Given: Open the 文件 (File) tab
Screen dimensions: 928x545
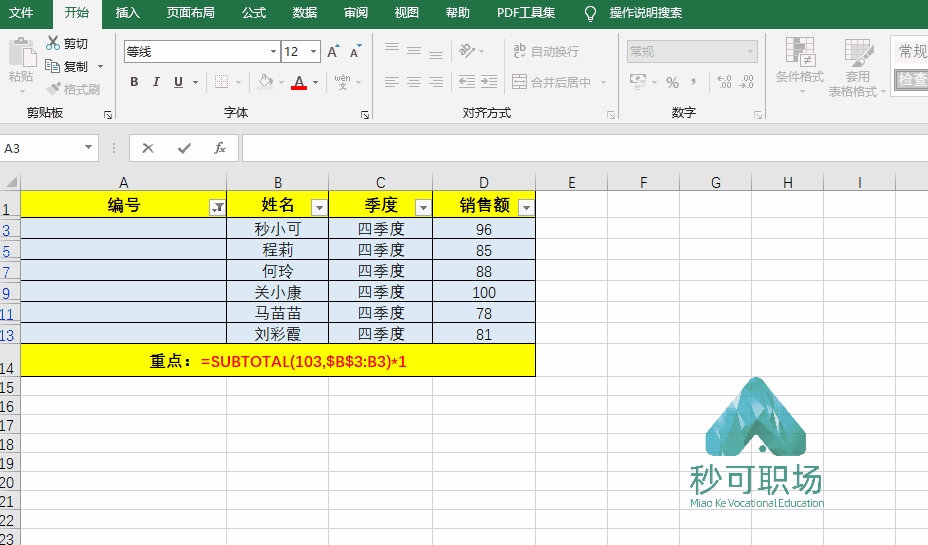Looking at the screenshot, I should point(21,12).
